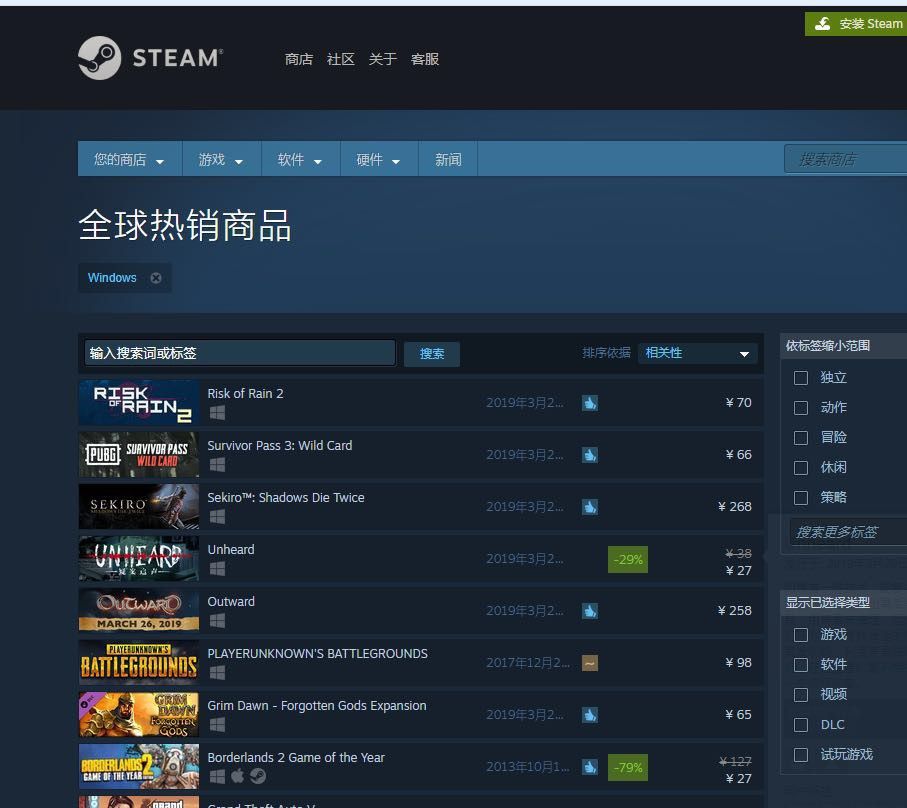The height and width of the screenshot is (808, 907).
Task: Open the 游戏 dropdown in store nav
Action: 221,159
